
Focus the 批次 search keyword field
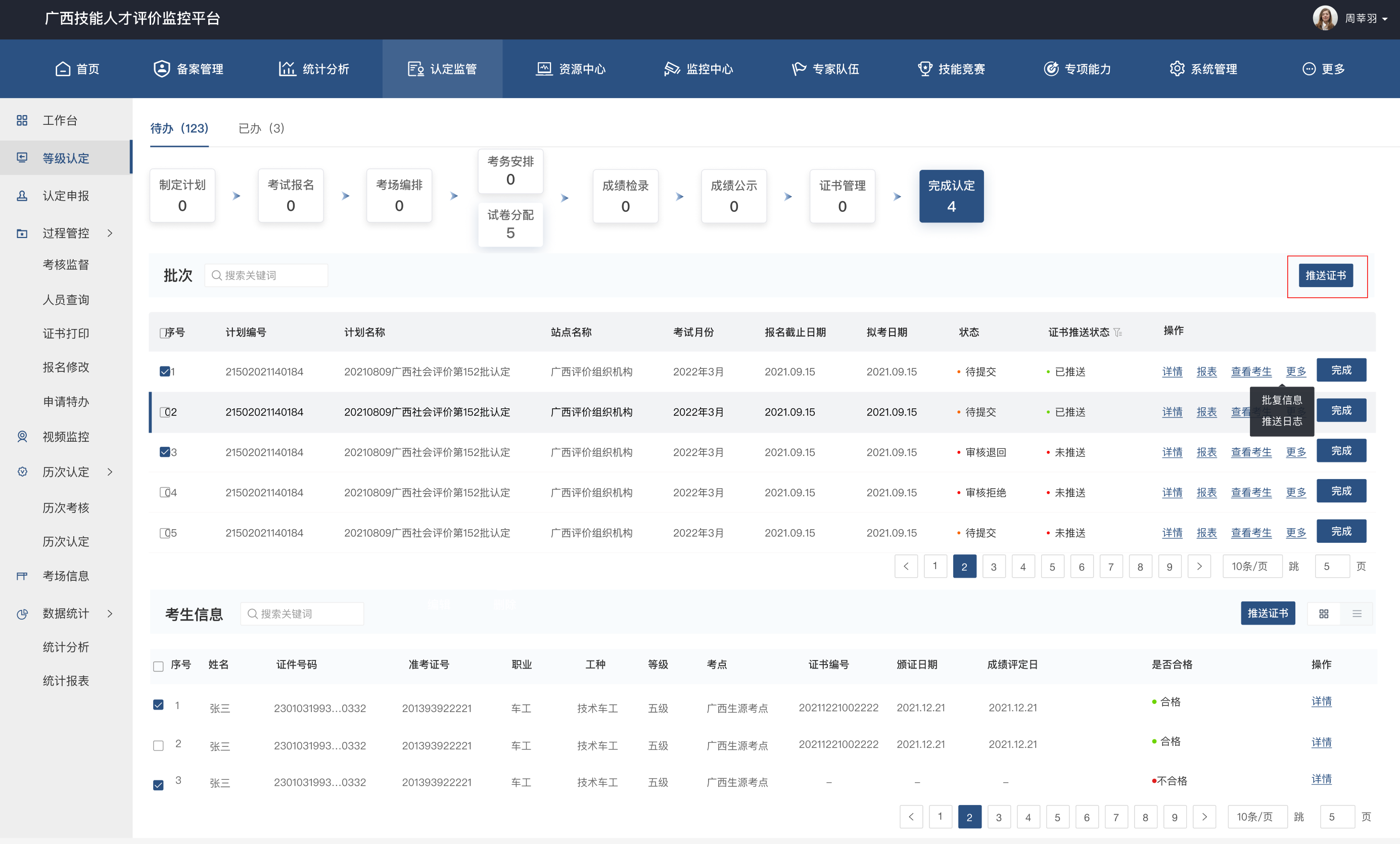click(x=266, y=275)
